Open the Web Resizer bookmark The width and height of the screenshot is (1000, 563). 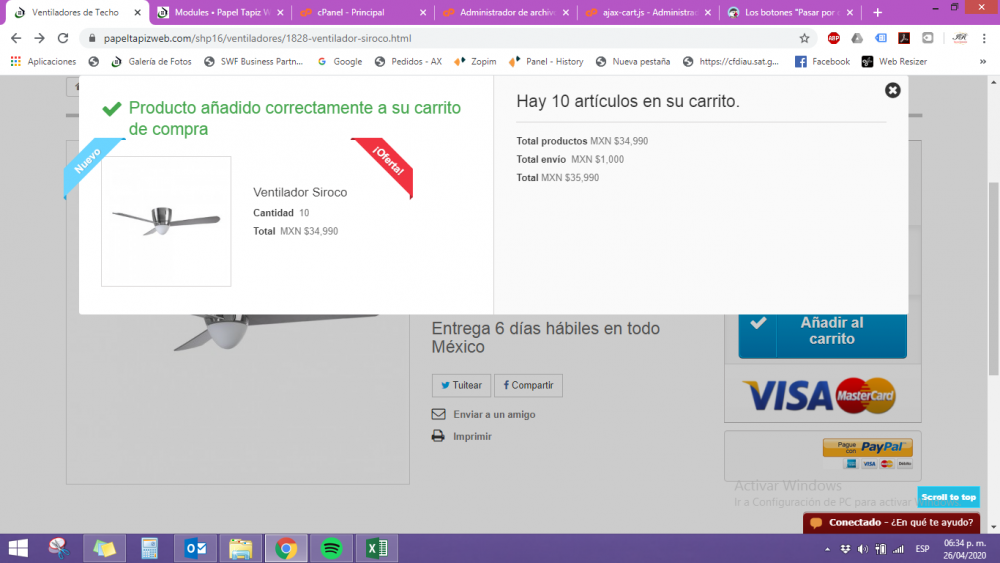coord(894,62)
